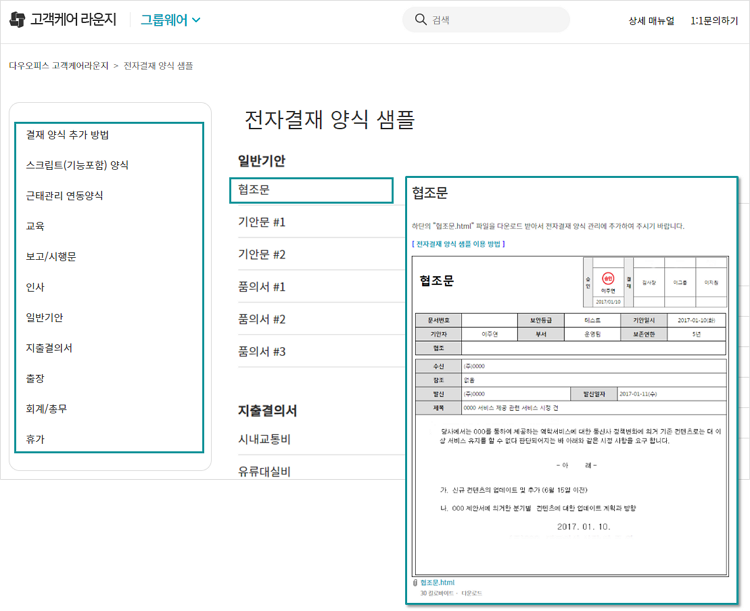Go to 다우오피스 고객케어라운지 breadcrumb
This screenshot has width=750, height=611.
58,66
